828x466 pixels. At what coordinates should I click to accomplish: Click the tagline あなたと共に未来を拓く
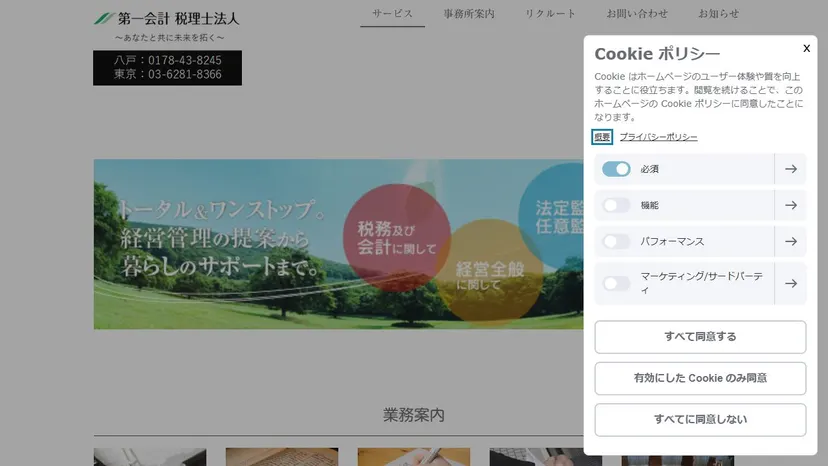[x=170, y=38]
